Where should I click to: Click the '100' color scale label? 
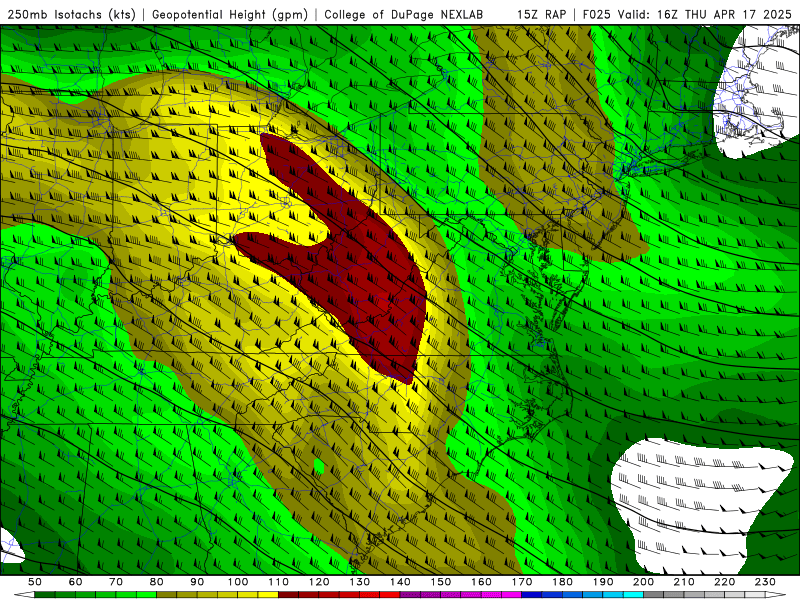click(238, 582)
